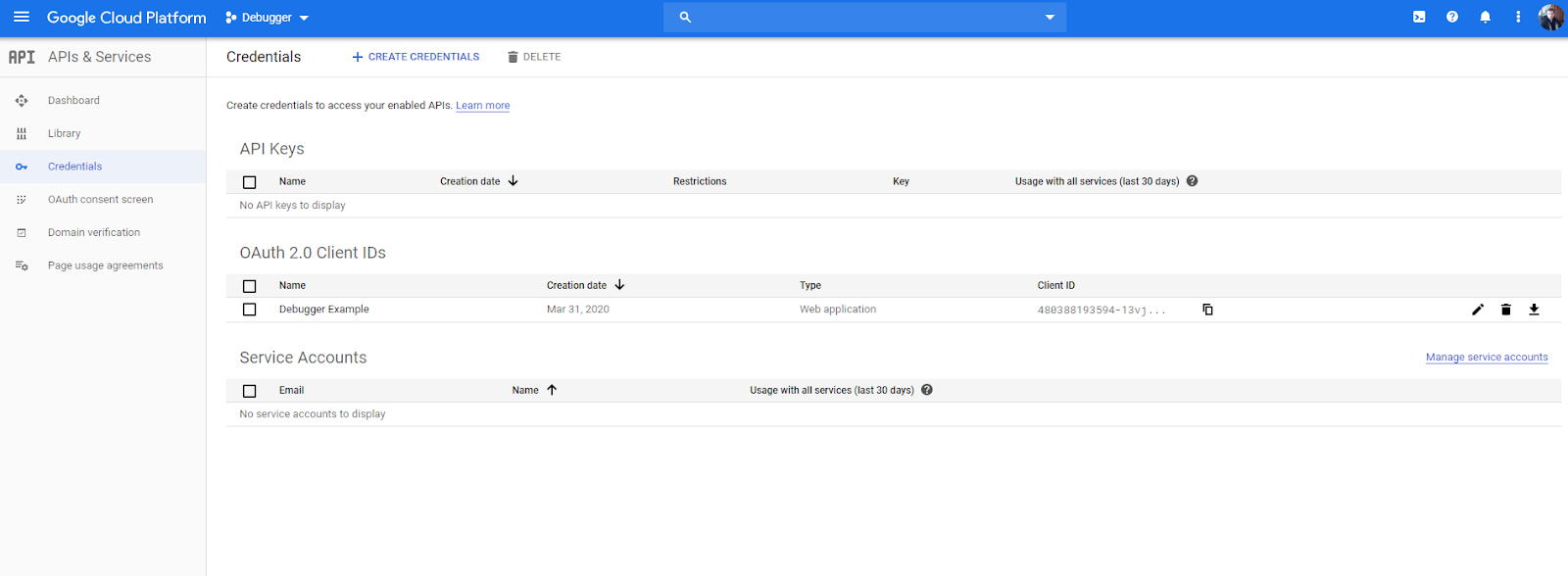The width and height of the screenshot is (1568, 576).
Task: Tick the OAuth Client IDs select-all checkbox
Action: [x=249, y=286]
